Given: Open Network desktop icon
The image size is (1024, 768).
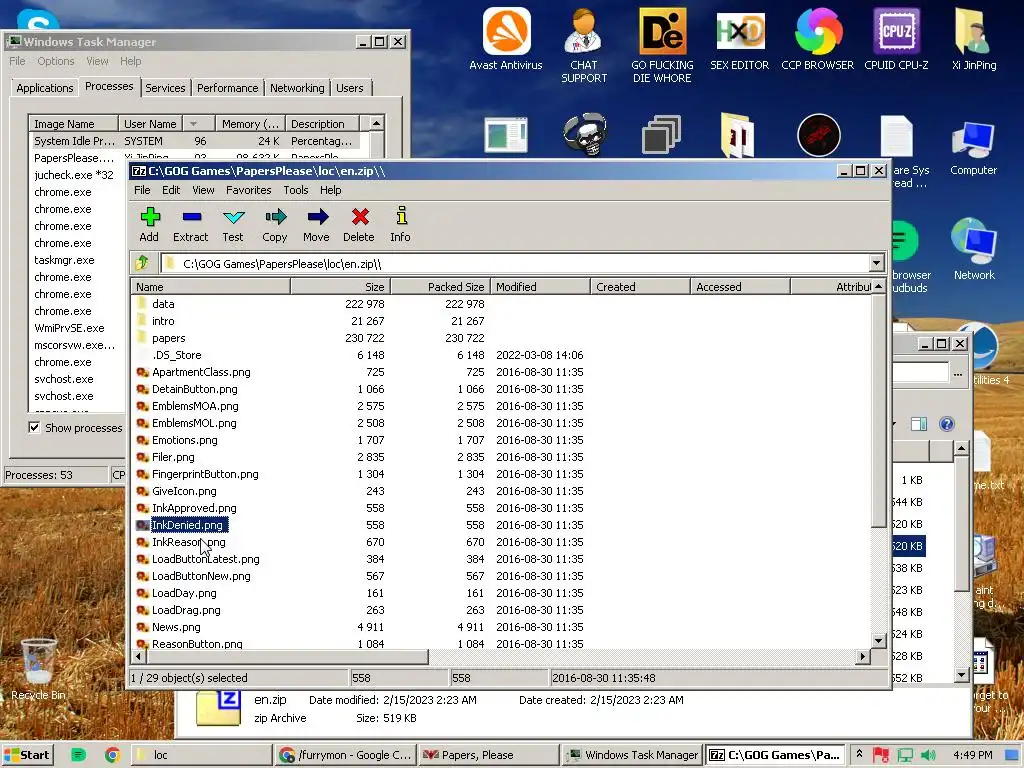Looking at the screenshot, I should [974, 249].
